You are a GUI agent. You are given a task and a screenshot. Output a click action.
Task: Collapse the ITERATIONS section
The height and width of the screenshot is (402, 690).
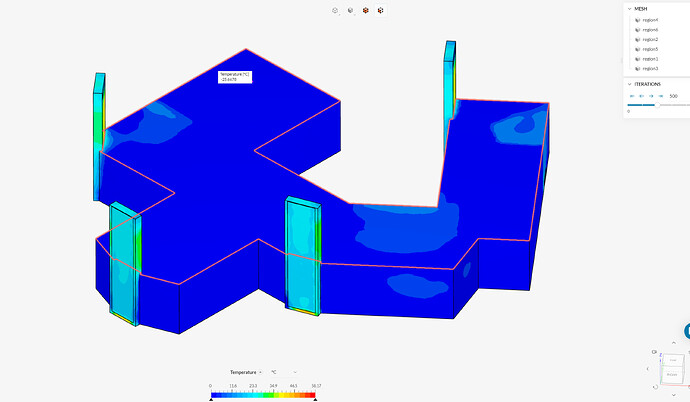pos(629,84)
